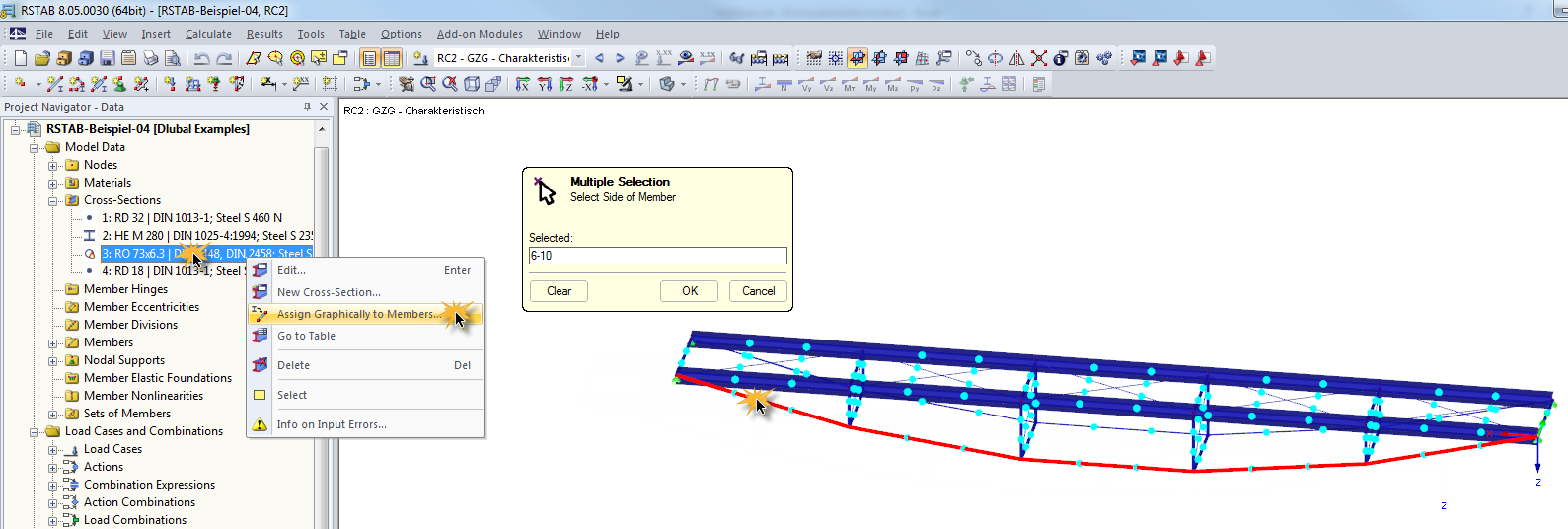The height and width of the screenshot is (529, 1568).
Task: Show shear force Vz result diagram
Action: coord(828,84)
